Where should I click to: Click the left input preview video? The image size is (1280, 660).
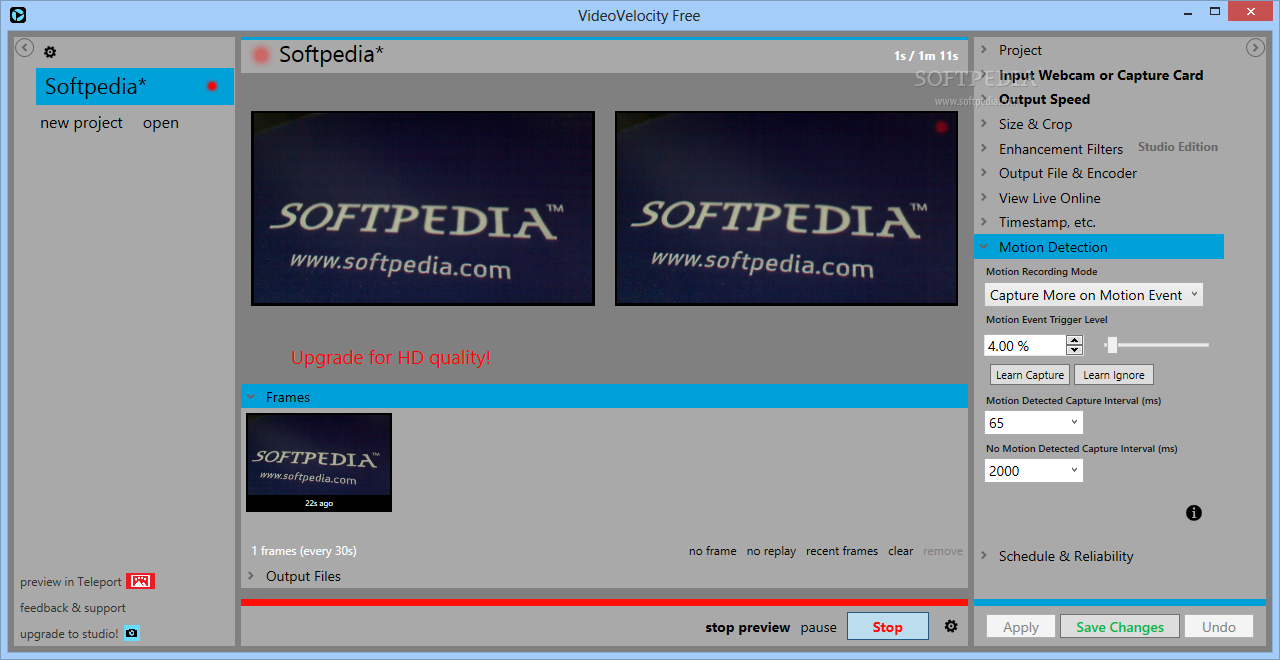point(423,208)
